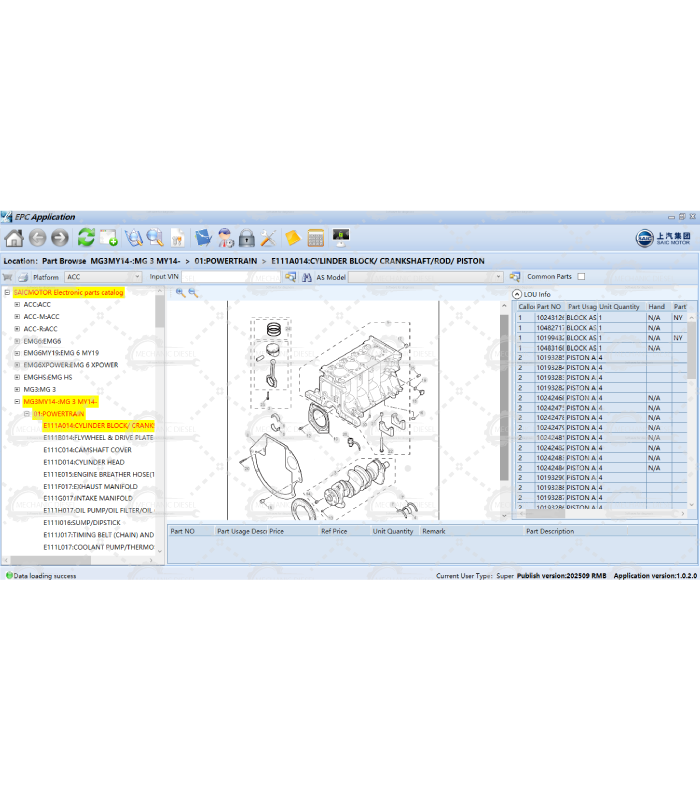Zoom in on the parts diagram

coord(180,293)
